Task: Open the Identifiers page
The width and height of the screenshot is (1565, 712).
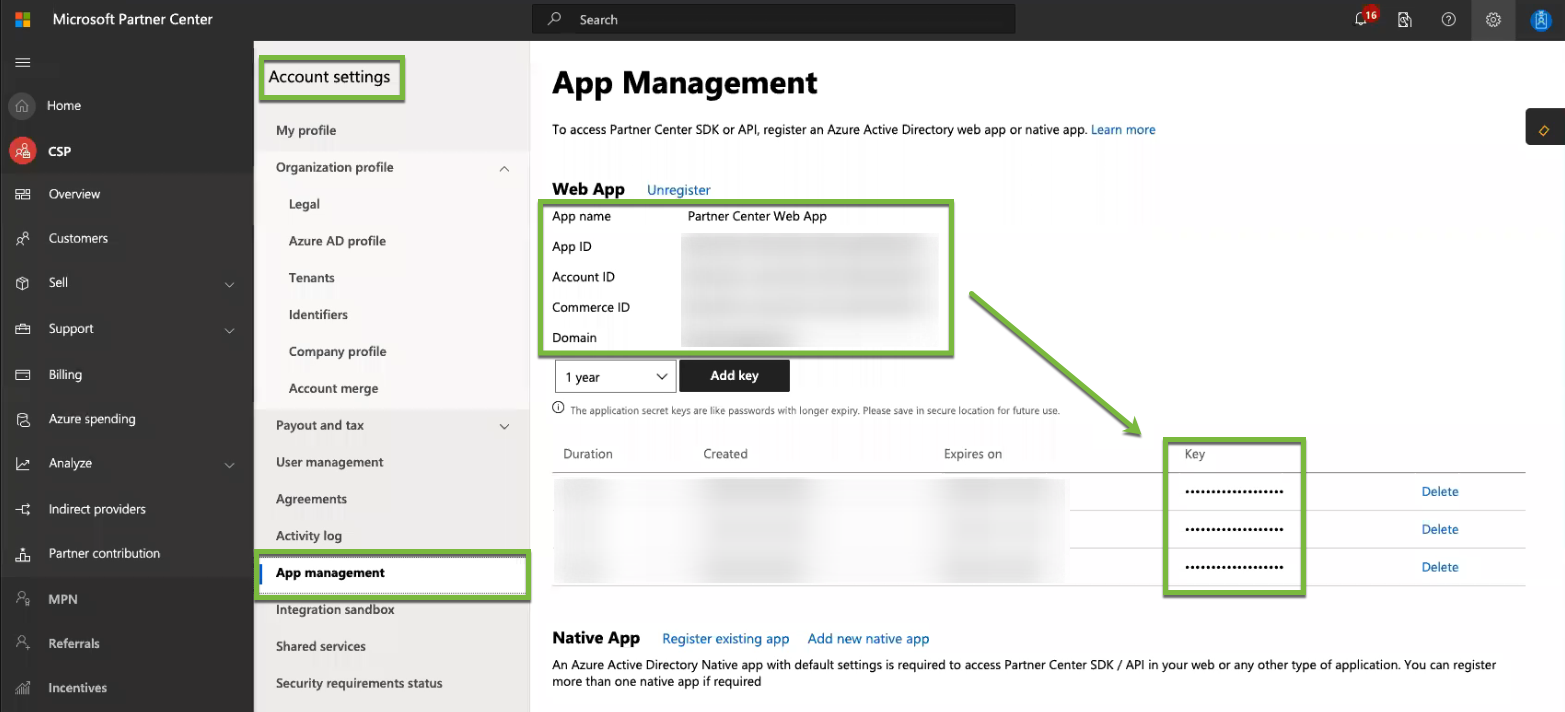Action: click(318, 315)
